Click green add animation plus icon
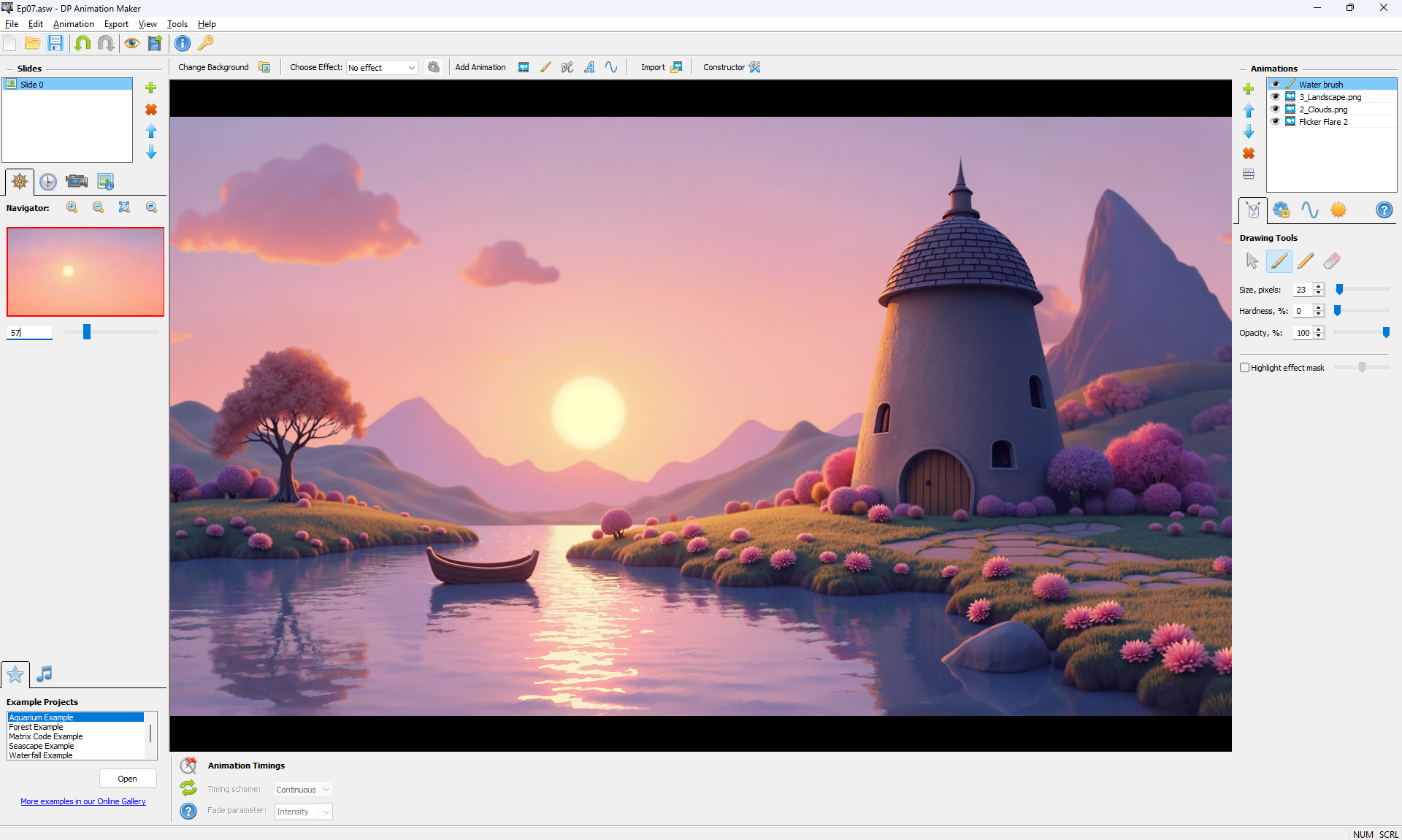 pyautogui.click(x=1248, y=89)
